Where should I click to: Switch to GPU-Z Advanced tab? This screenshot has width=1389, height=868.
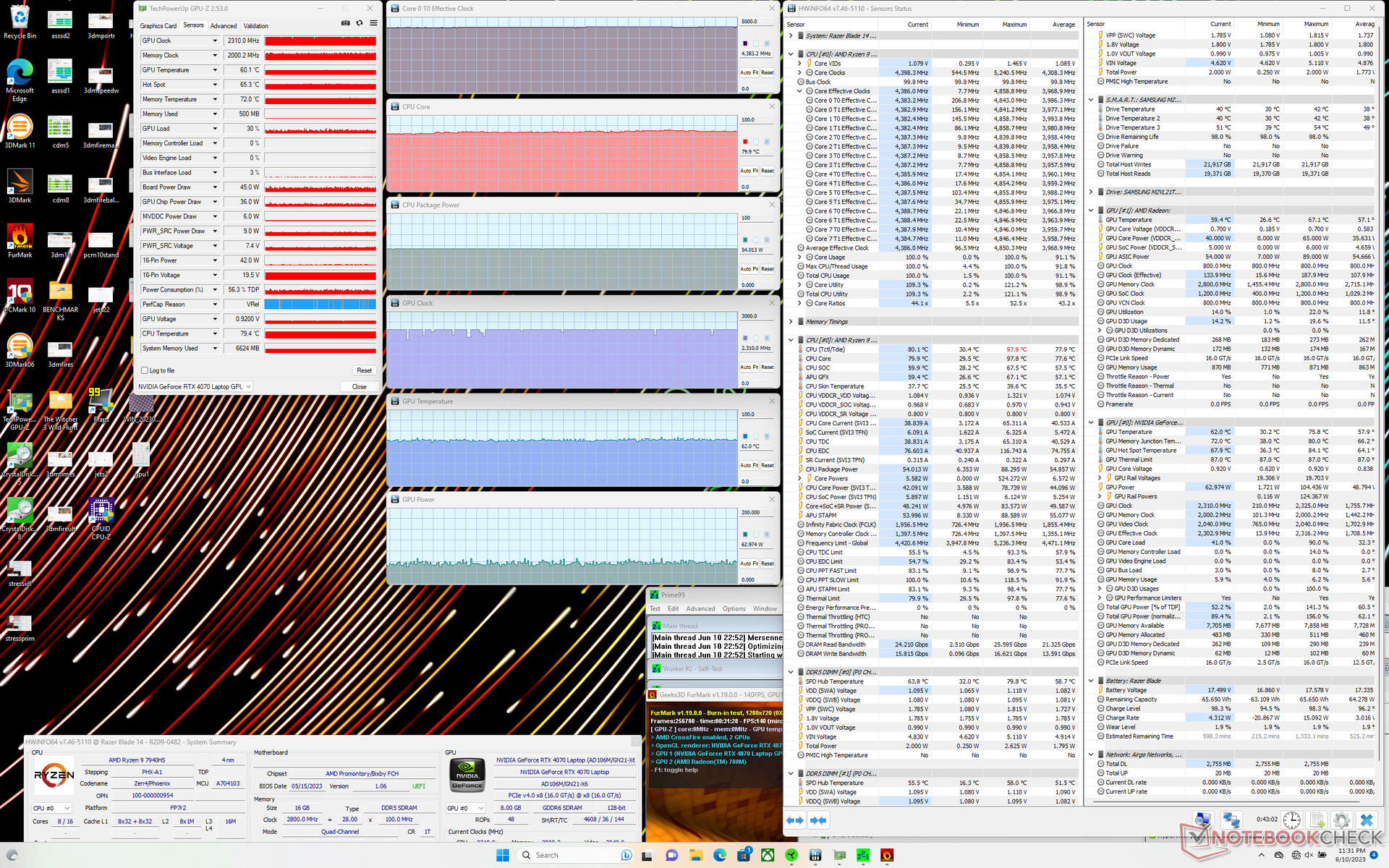224,25
